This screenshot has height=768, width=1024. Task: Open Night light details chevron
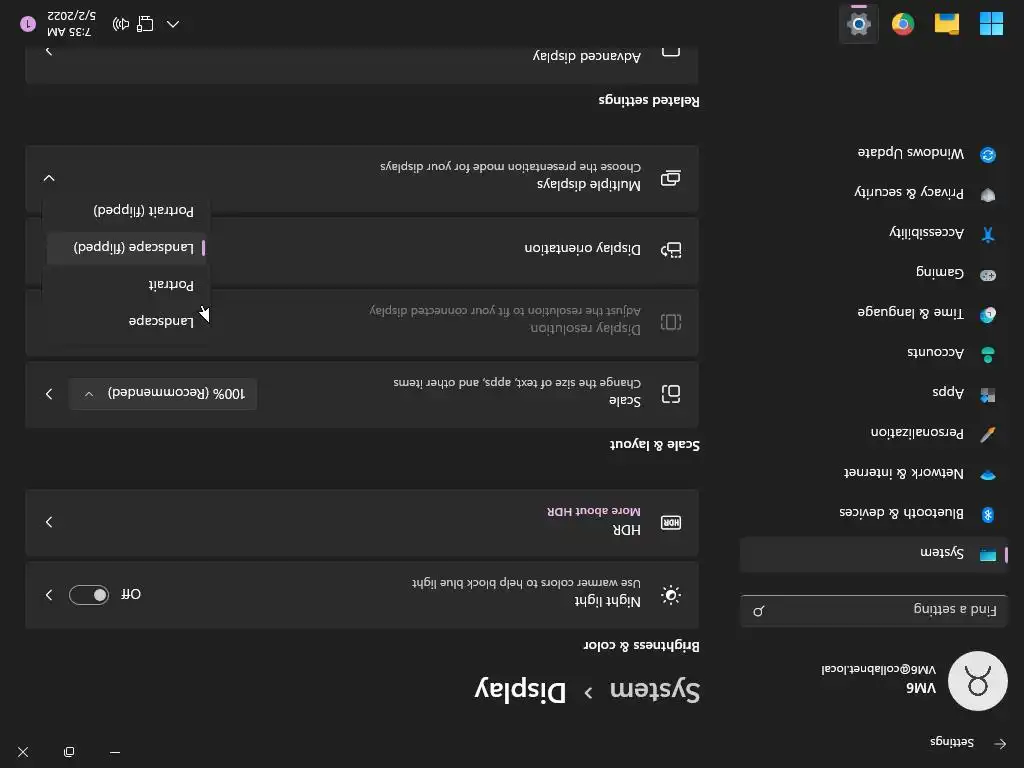49,595
